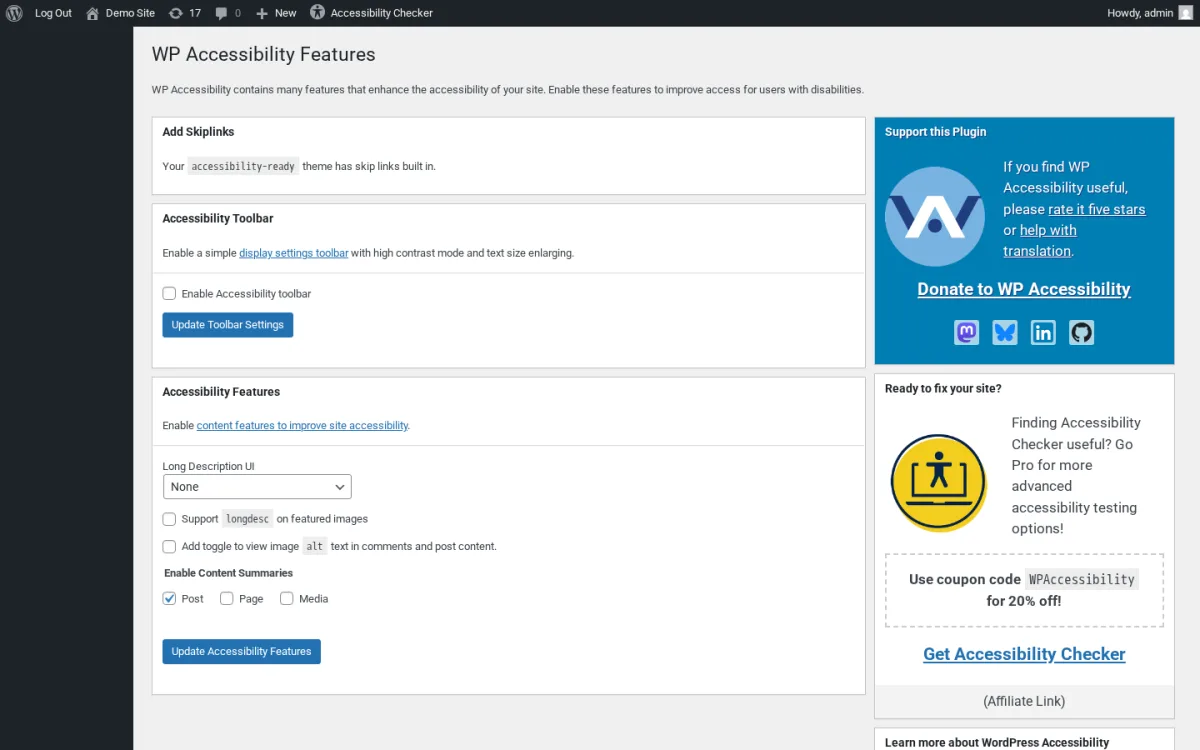This screenshot has width=1200, height=750.
Task: Uncheck the Post content summaries checkbox
Action: point(169,598)
